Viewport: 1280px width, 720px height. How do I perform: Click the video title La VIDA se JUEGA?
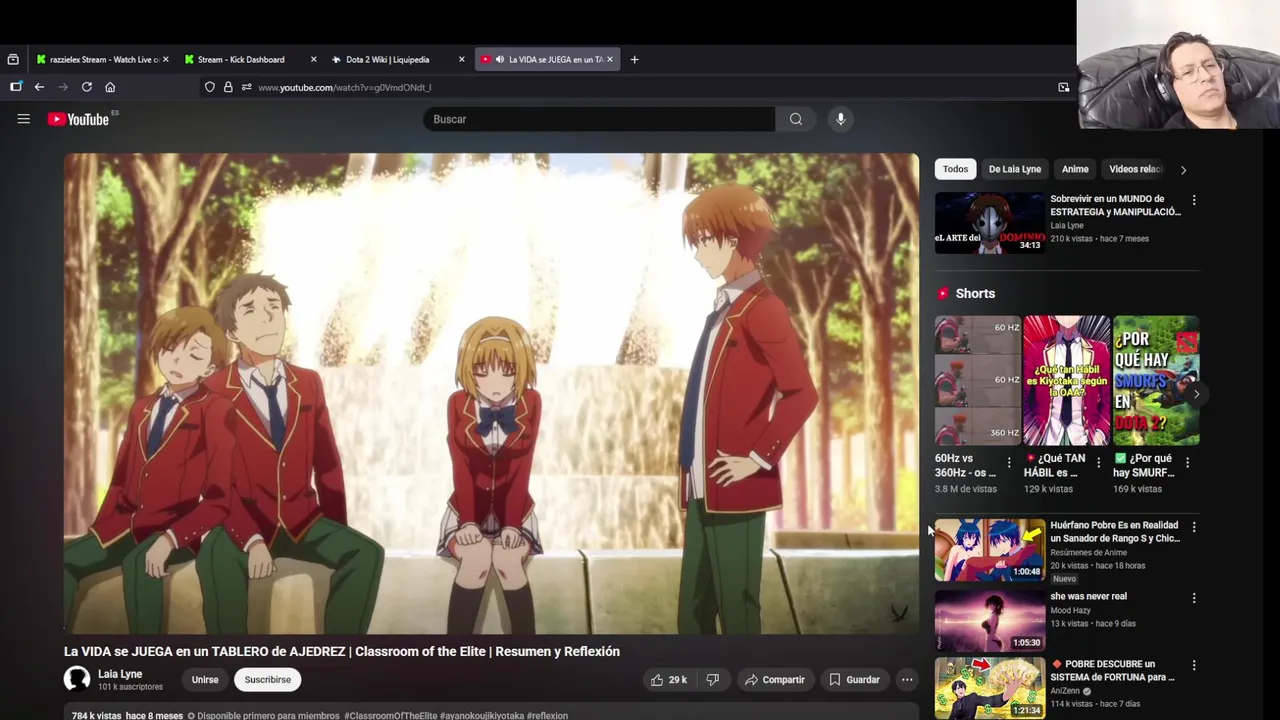click(342, 651)
